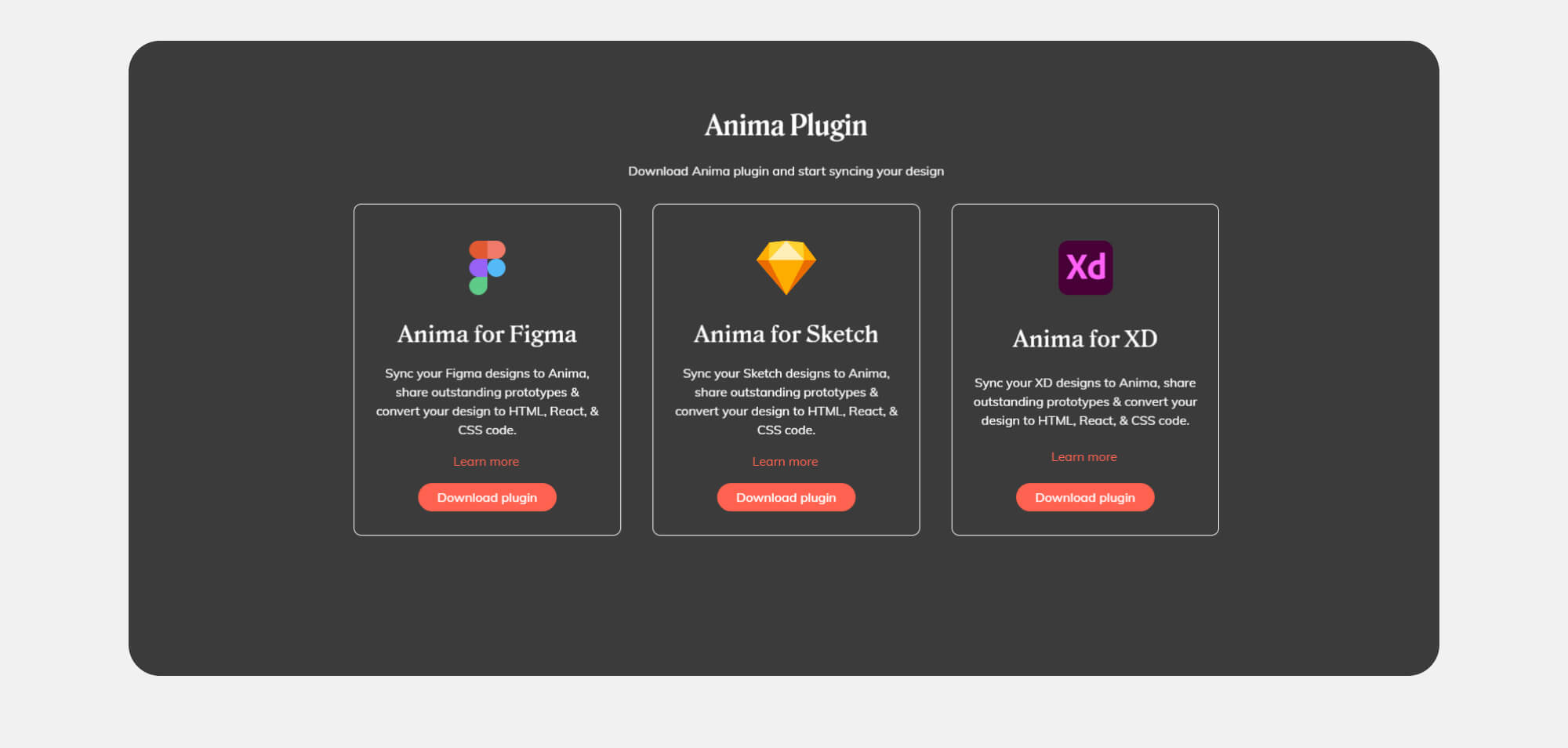Screen dimensions: 1568x748
Task: Click the XD app icon above the card title
Action: pos(1084,267)
